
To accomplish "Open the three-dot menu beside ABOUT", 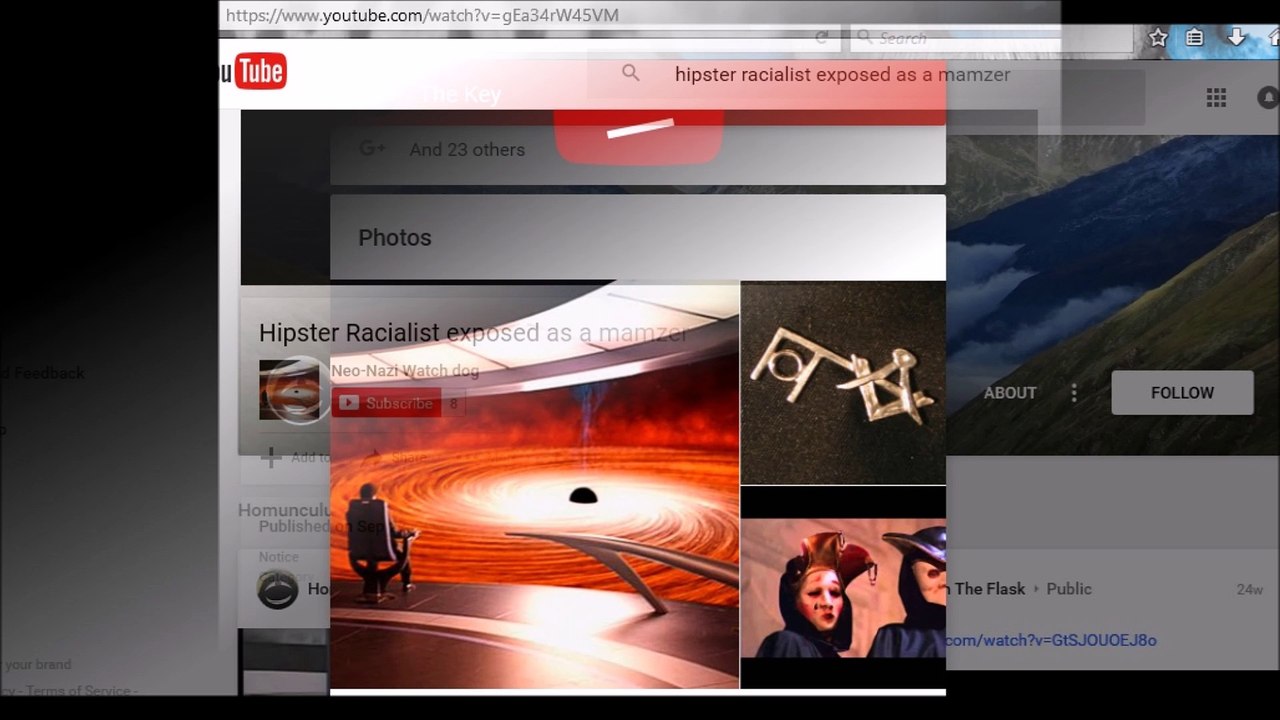I will pyautogui.click(x=1074, y=393).
